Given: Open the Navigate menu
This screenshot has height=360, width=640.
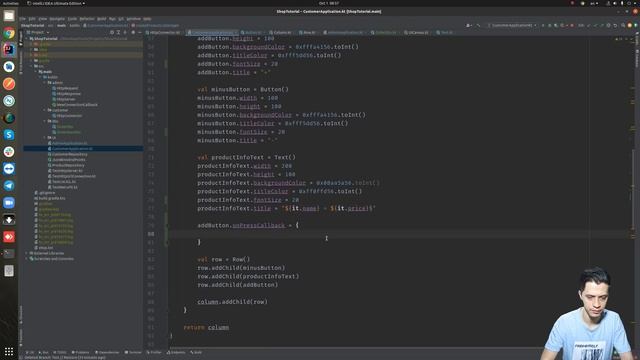Looking at the screenshot, I should 57,19.
